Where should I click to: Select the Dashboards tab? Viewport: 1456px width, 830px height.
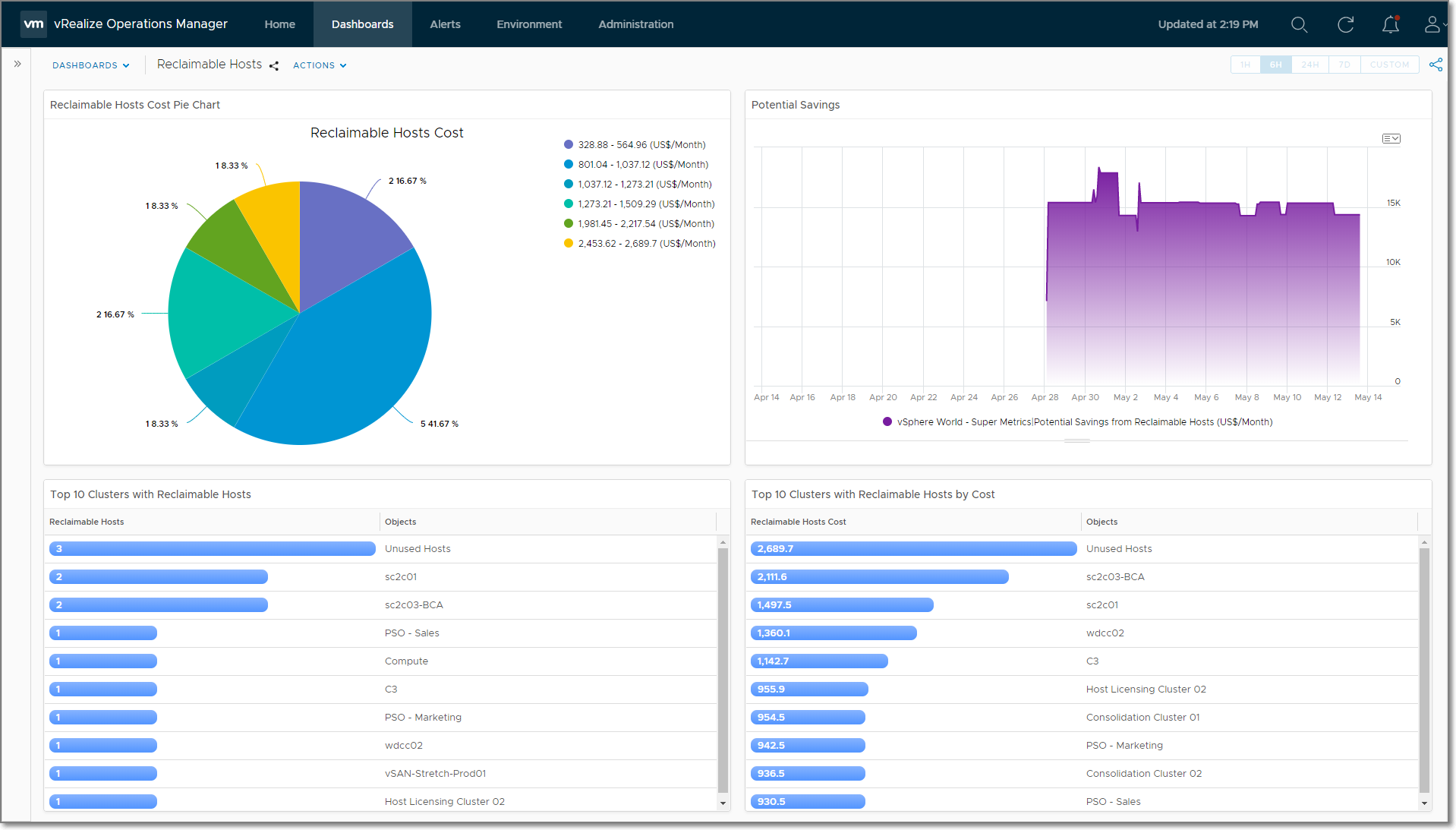(x=363, y=24)
